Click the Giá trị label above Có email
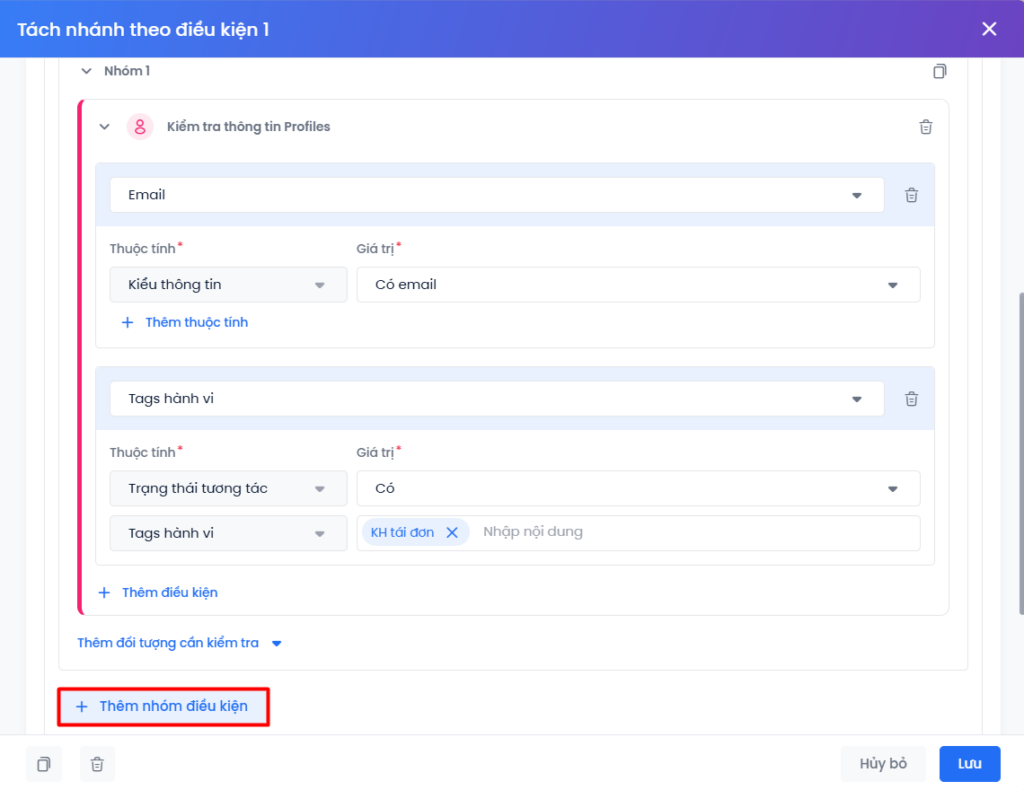 [375, 249]
